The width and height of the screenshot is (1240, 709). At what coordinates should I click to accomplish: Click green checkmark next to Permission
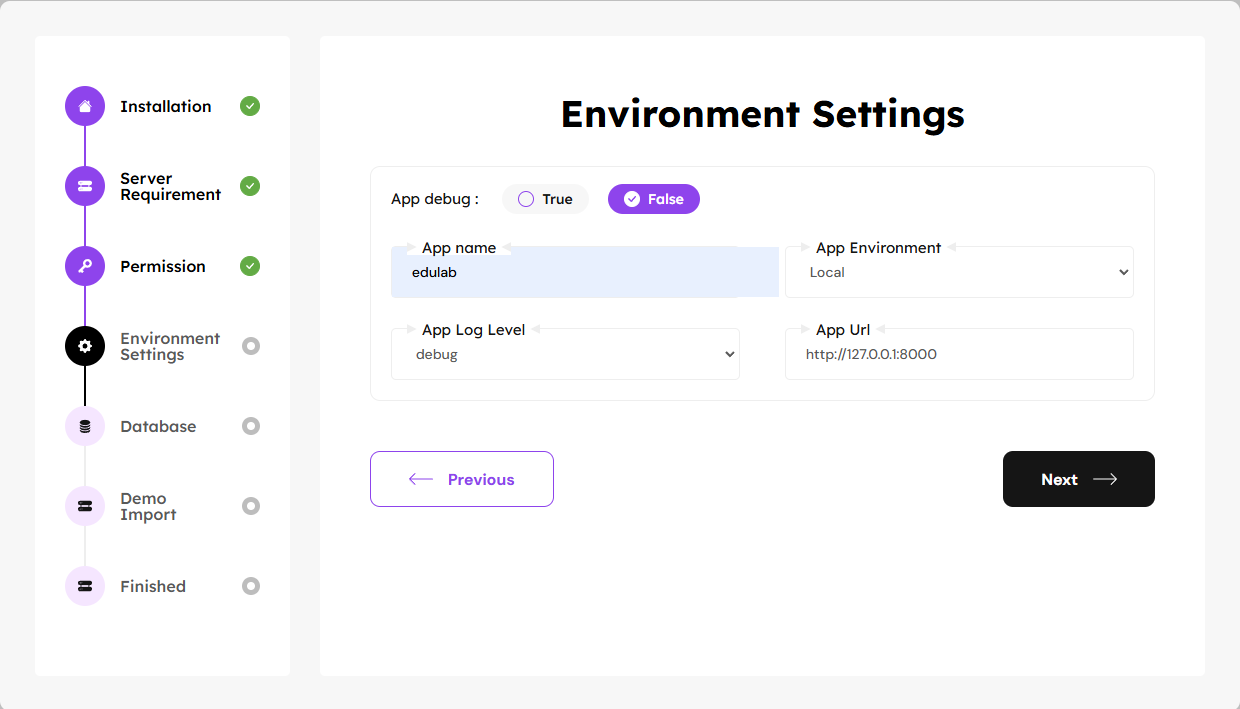[x=250, y=266]
